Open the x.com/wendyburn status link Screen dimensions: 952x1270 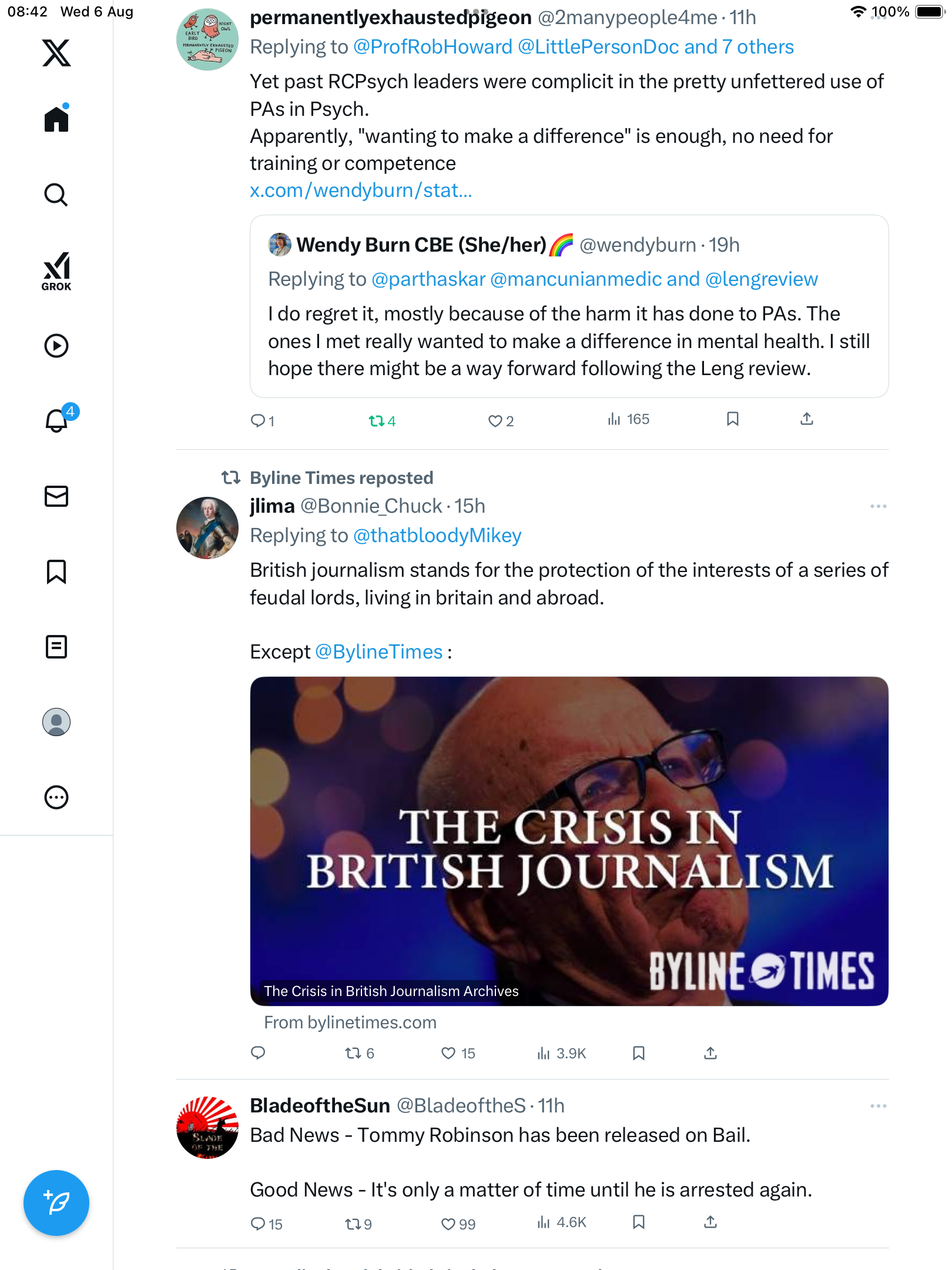pos(361,190)
